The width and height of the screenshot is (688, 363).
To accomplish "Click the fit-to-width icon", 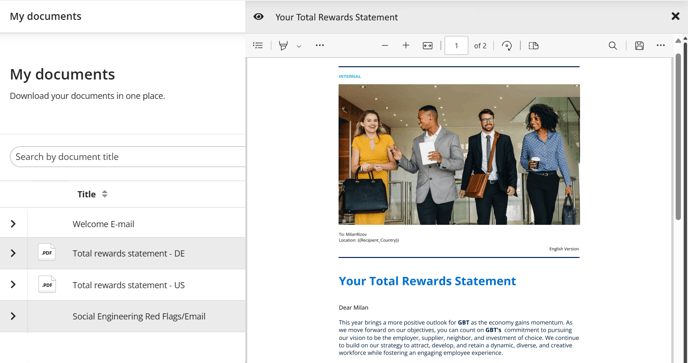I will [427, 46].
